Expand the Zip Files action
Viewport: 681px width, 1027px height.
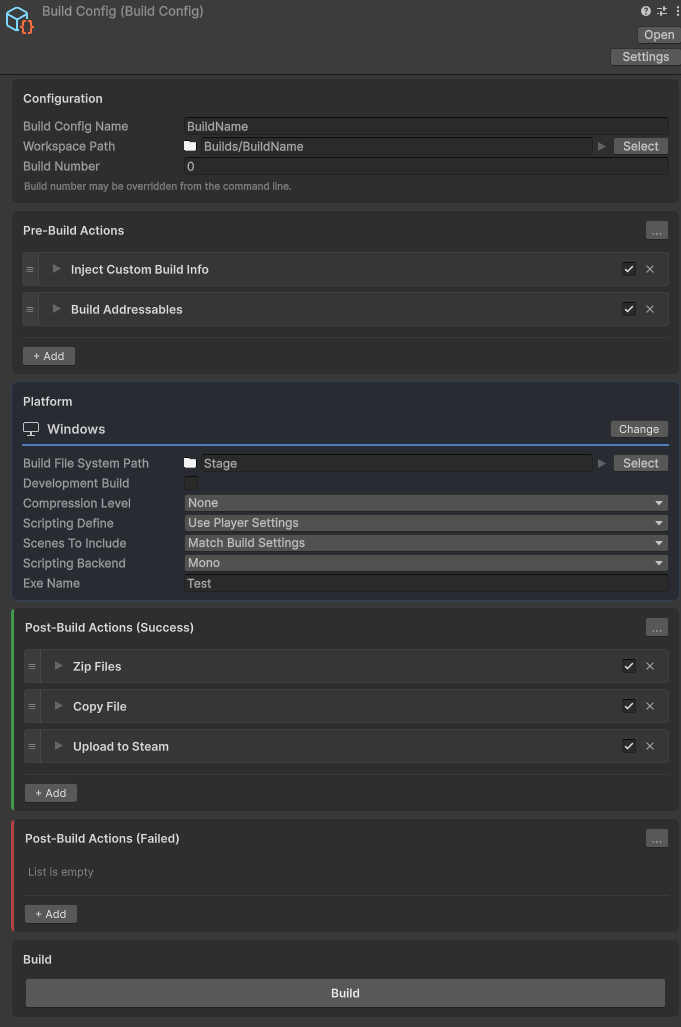58,665
